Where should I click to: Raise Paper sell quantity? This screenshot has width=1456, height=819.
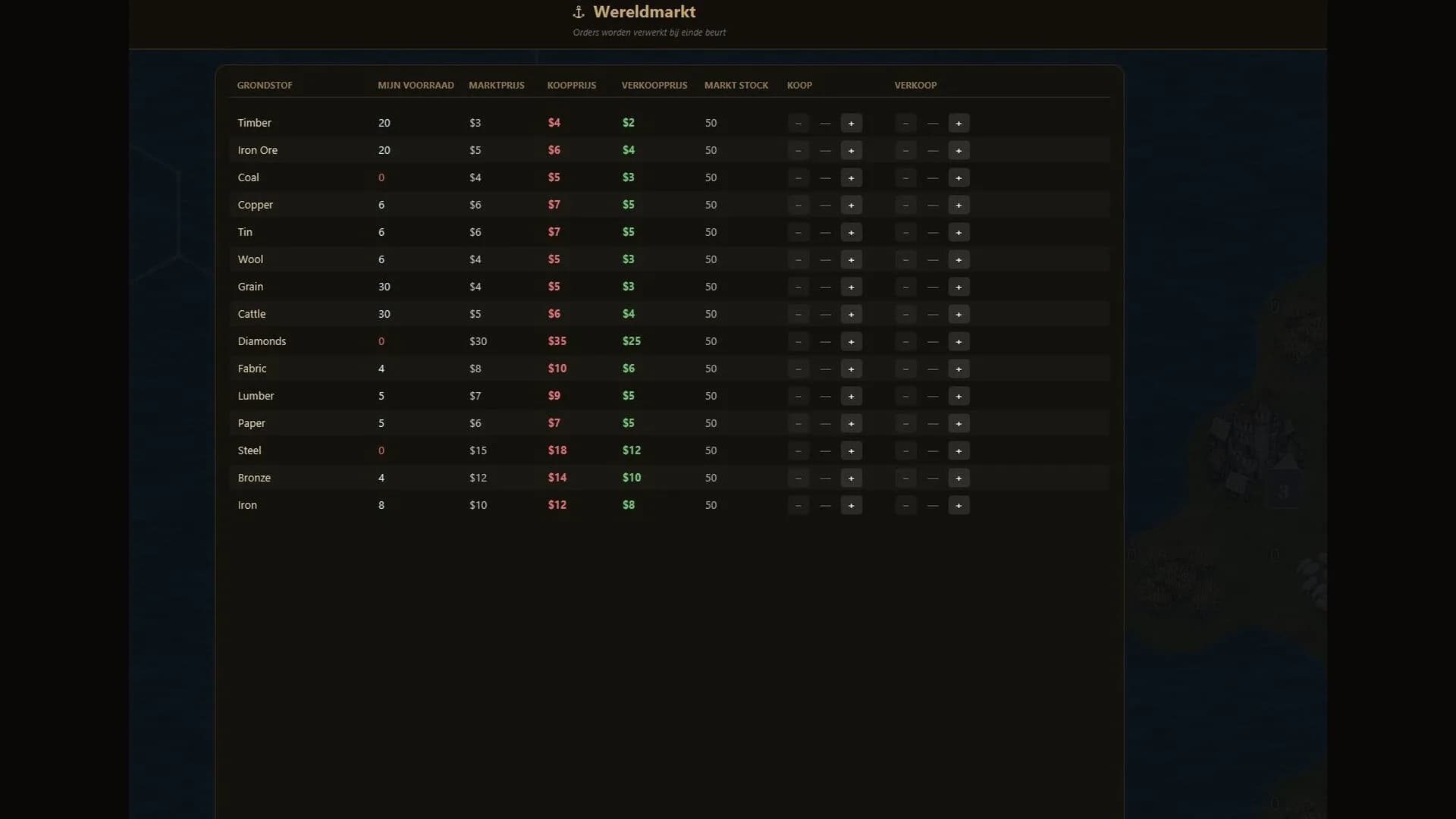coord(959,423)
